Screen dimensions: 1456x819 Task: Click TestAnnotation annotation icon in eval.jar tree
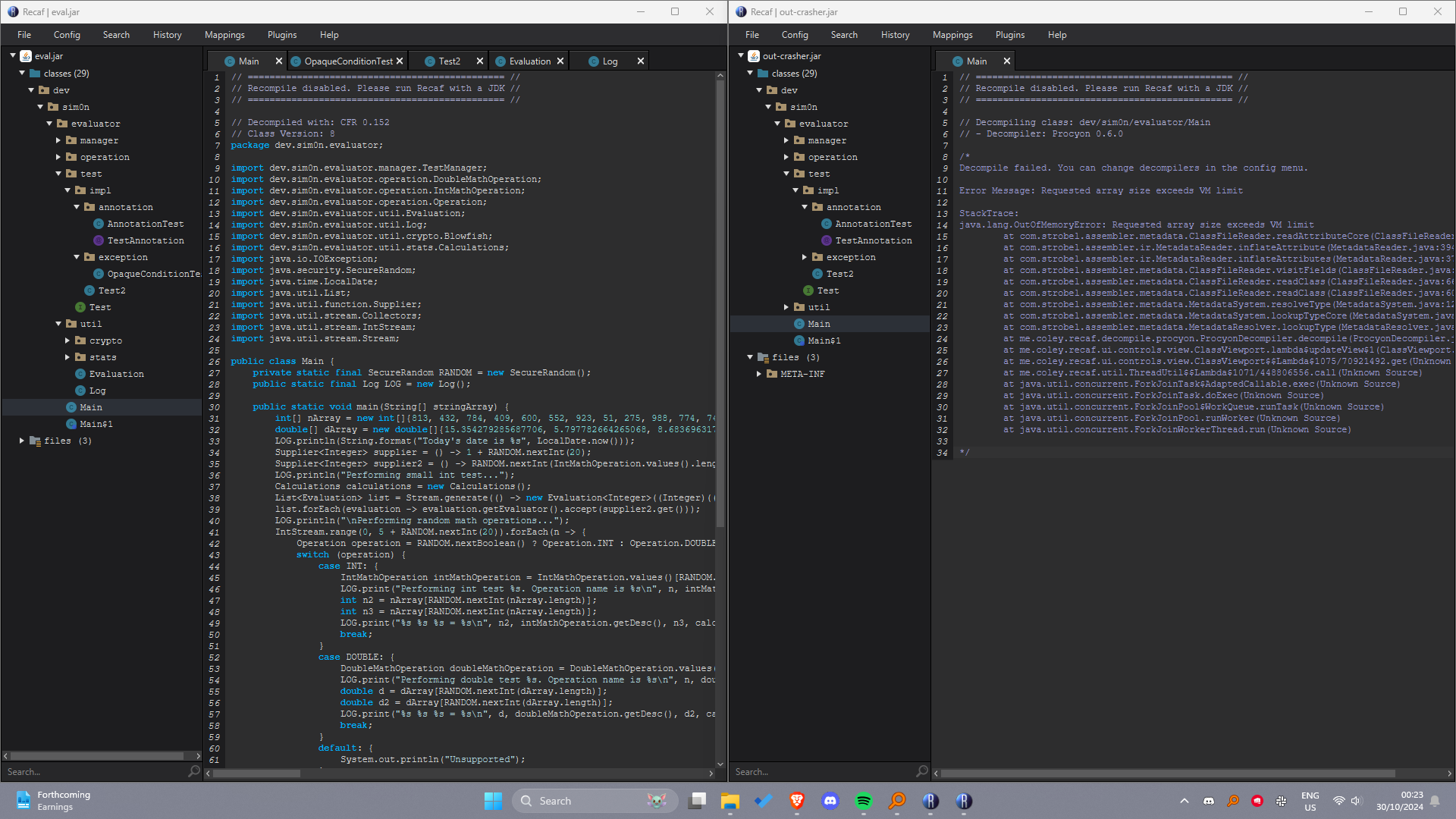point(99,240)
